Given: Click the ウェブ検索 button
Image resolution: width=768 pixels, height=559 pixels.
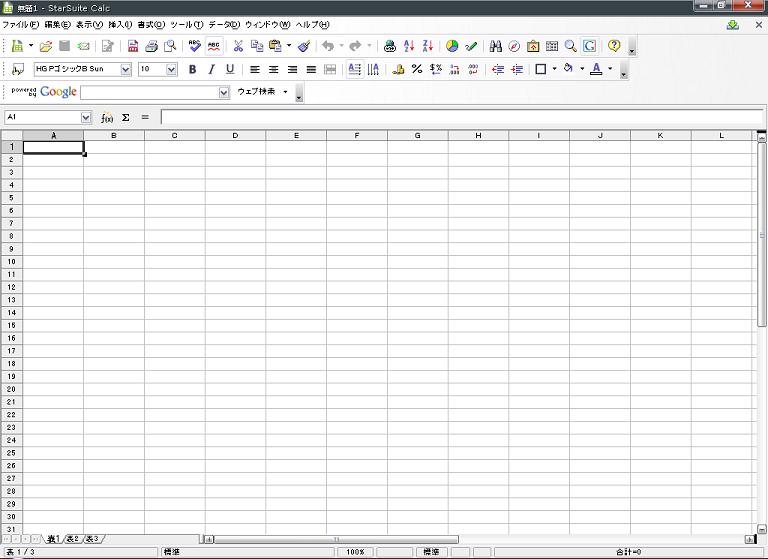Looking at the screenshot, I should [256, 92].
